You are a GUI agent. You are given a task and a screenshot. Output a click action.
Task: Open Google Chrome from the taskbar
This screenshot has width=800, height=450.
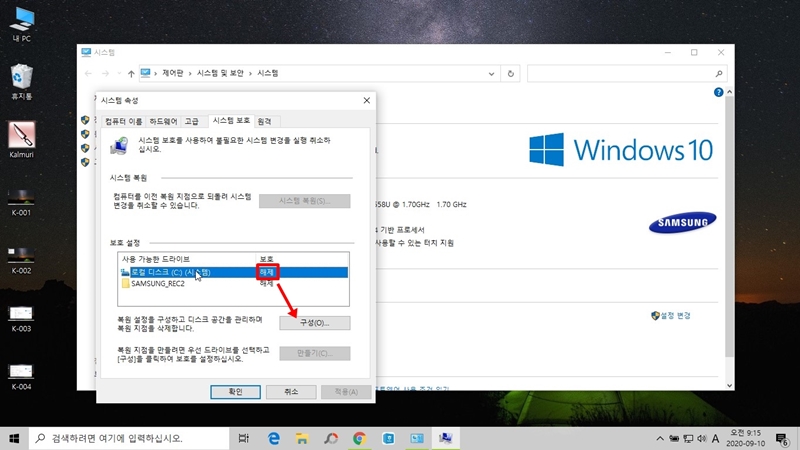(x=360, y=438)
